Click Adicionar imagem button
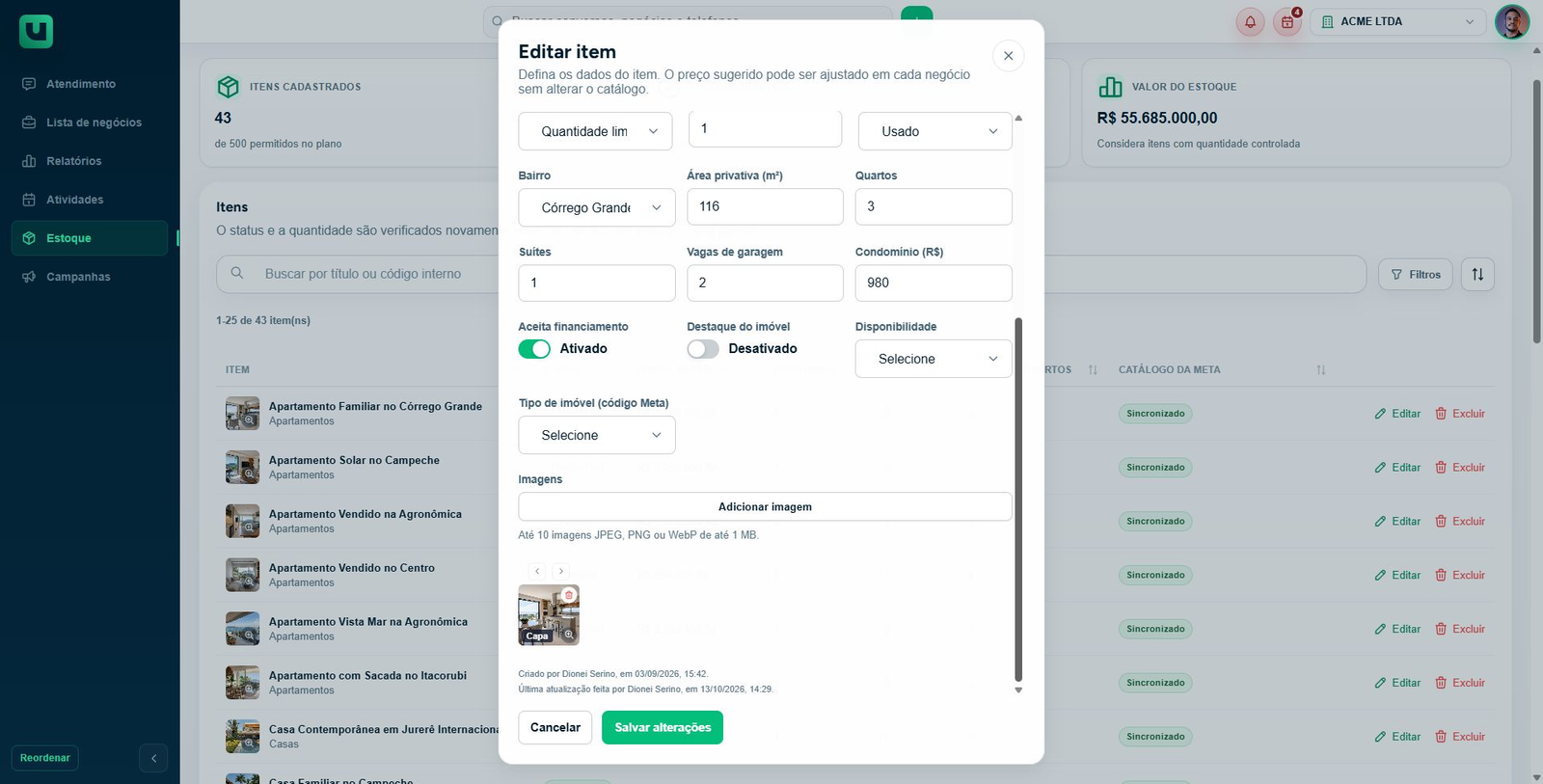The height and width of the screenshot is (784, 1543). (765, 507)
